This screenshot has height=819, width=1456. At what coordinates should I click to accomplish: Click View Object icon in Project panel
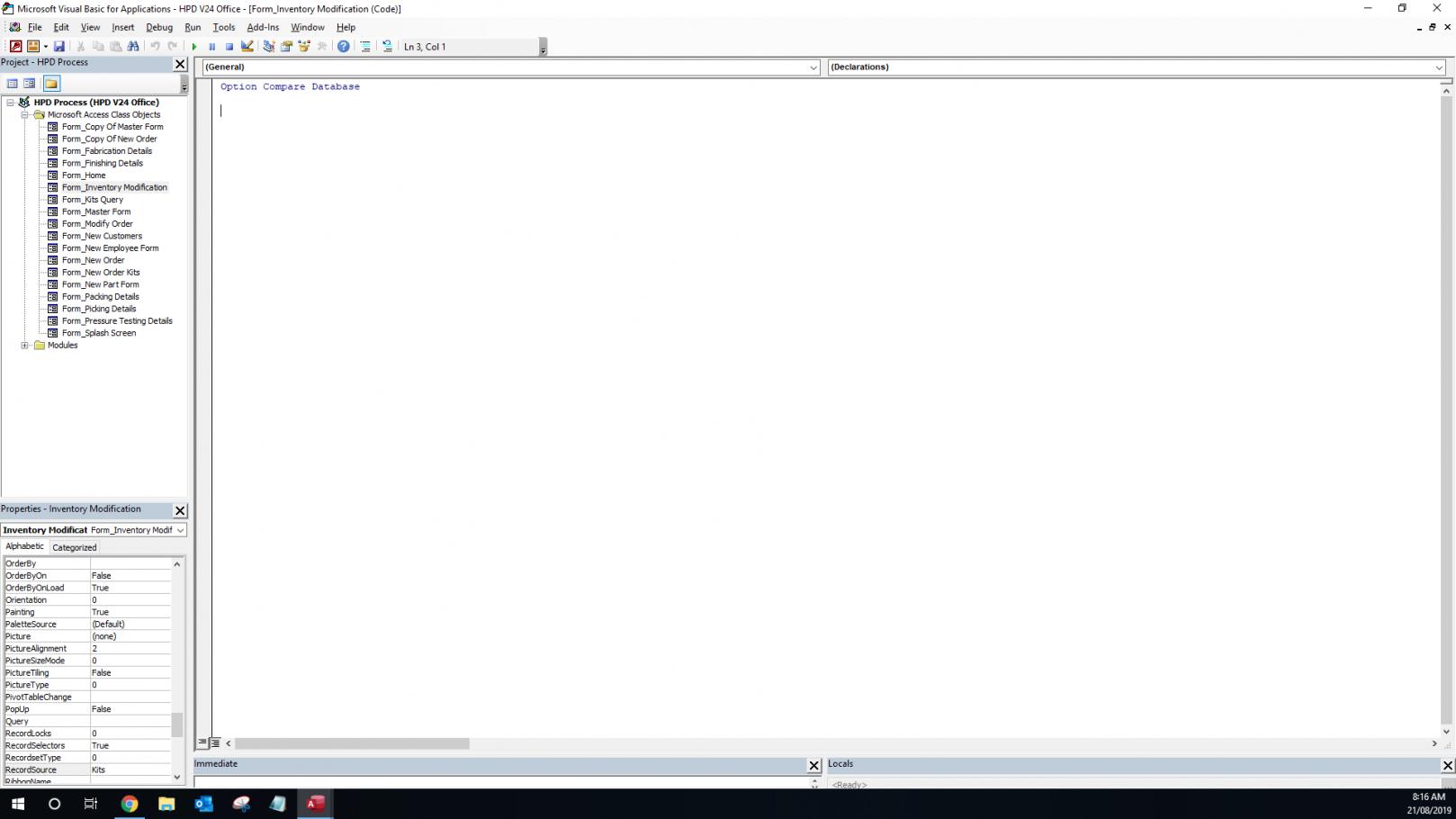pos(30,84)
